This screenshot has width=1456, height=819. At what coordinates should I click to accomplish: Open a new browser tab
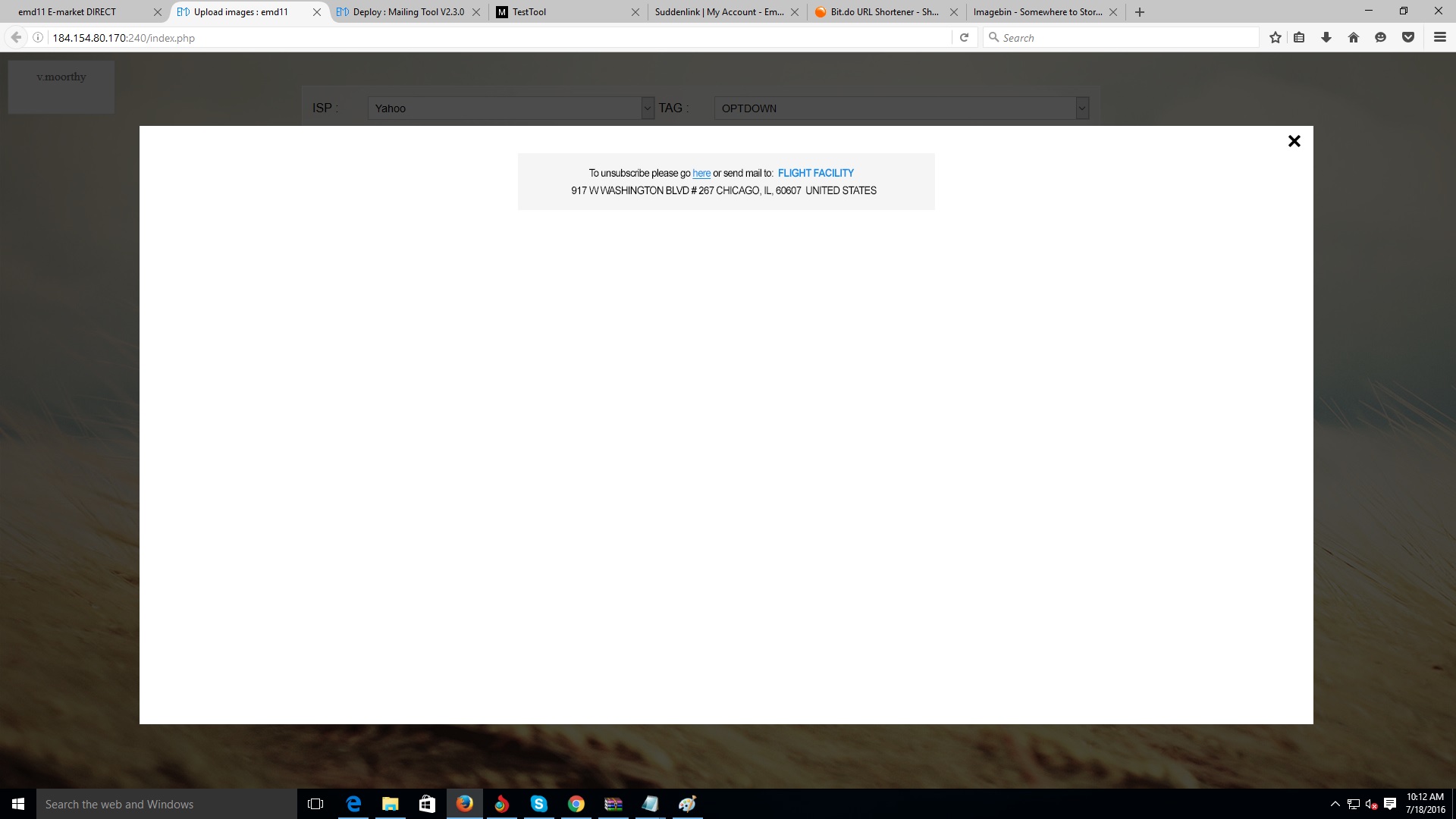[x=1140, y=12]
